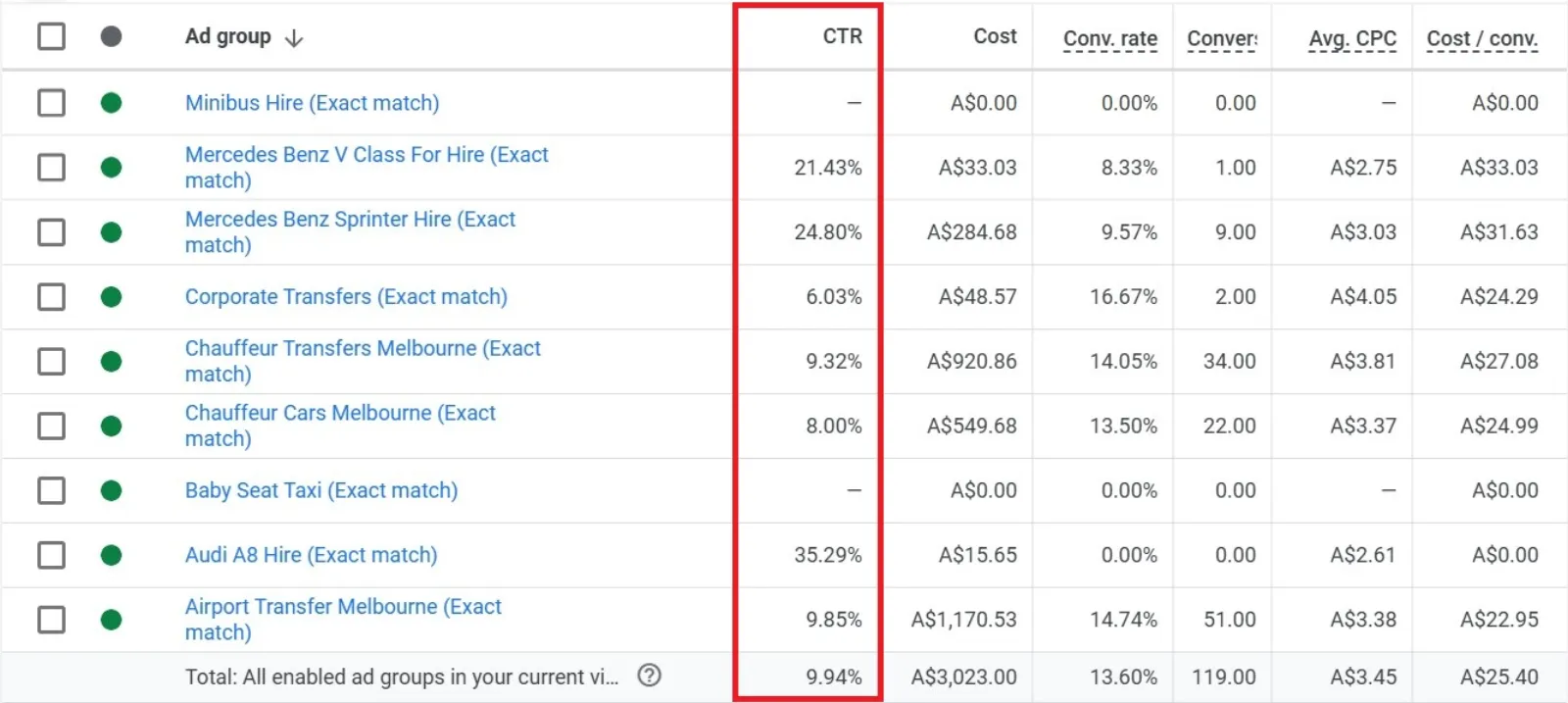The image size is (1568, 703).
Task: Check the Mercedes Benz V Class row box
Action: click(51, 168)
